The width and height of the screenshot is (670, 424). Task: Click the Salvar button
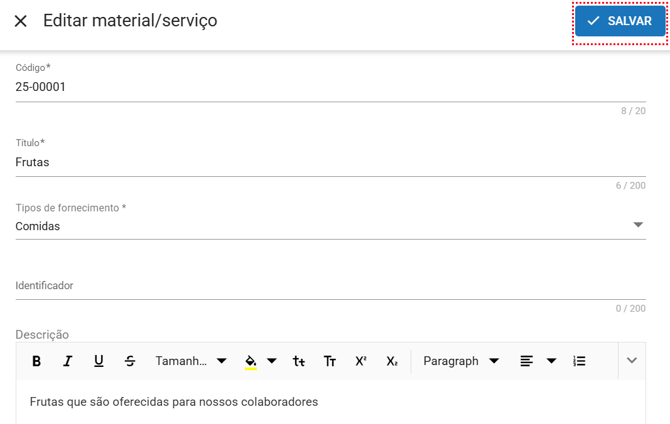(620, 21)
